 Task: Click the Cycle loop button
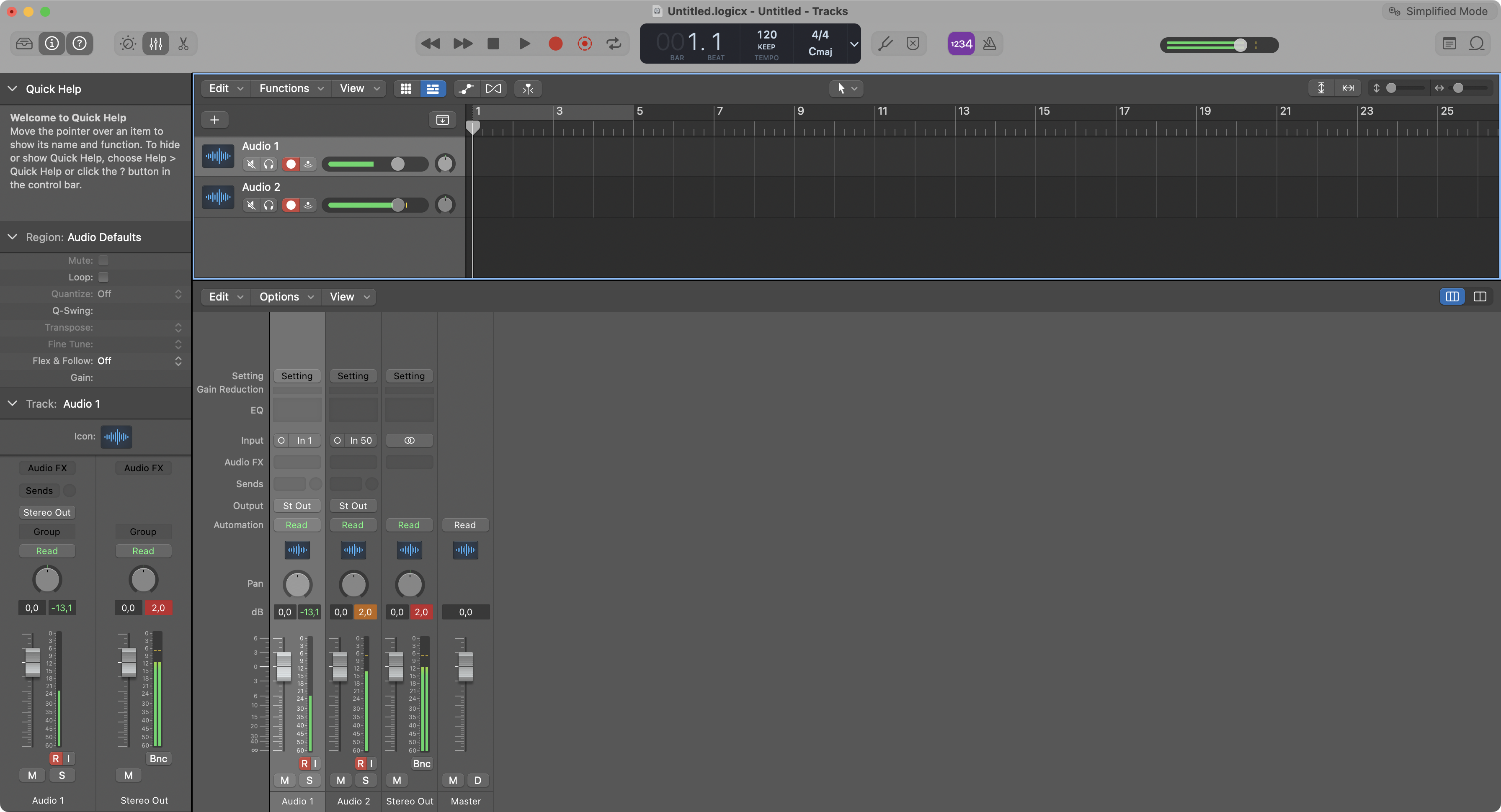coord(614,44)
